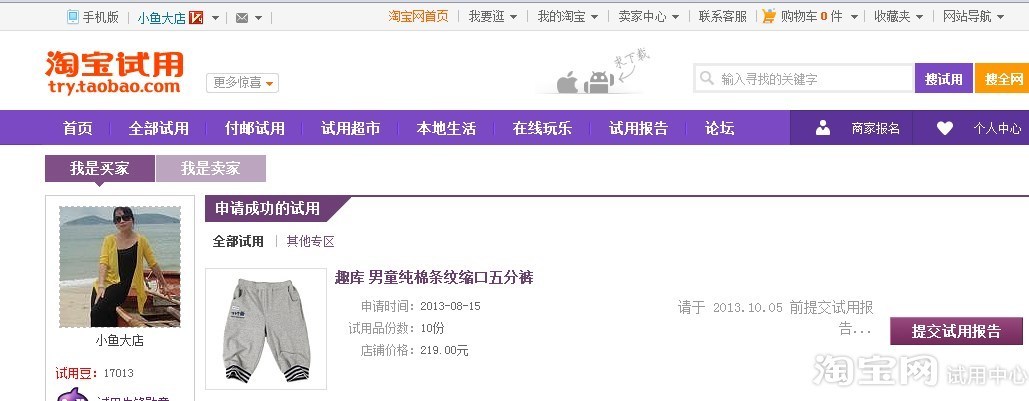This screenshot has height=401, width=1029.
Task: Open the 卖家中心 dropdown
Action: point(649,16)
